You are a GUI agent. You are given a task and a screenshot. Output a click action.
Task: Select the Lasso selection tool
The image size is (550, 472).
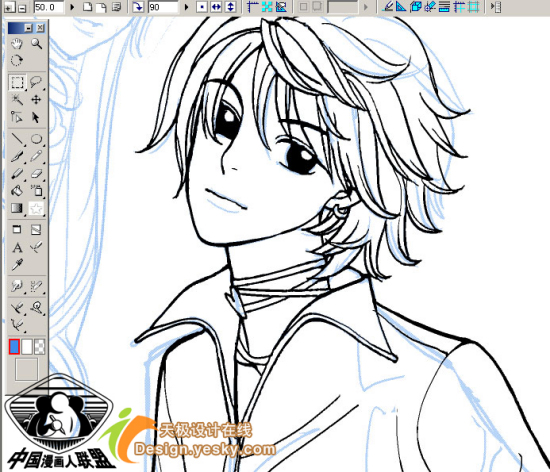point(36,82)
